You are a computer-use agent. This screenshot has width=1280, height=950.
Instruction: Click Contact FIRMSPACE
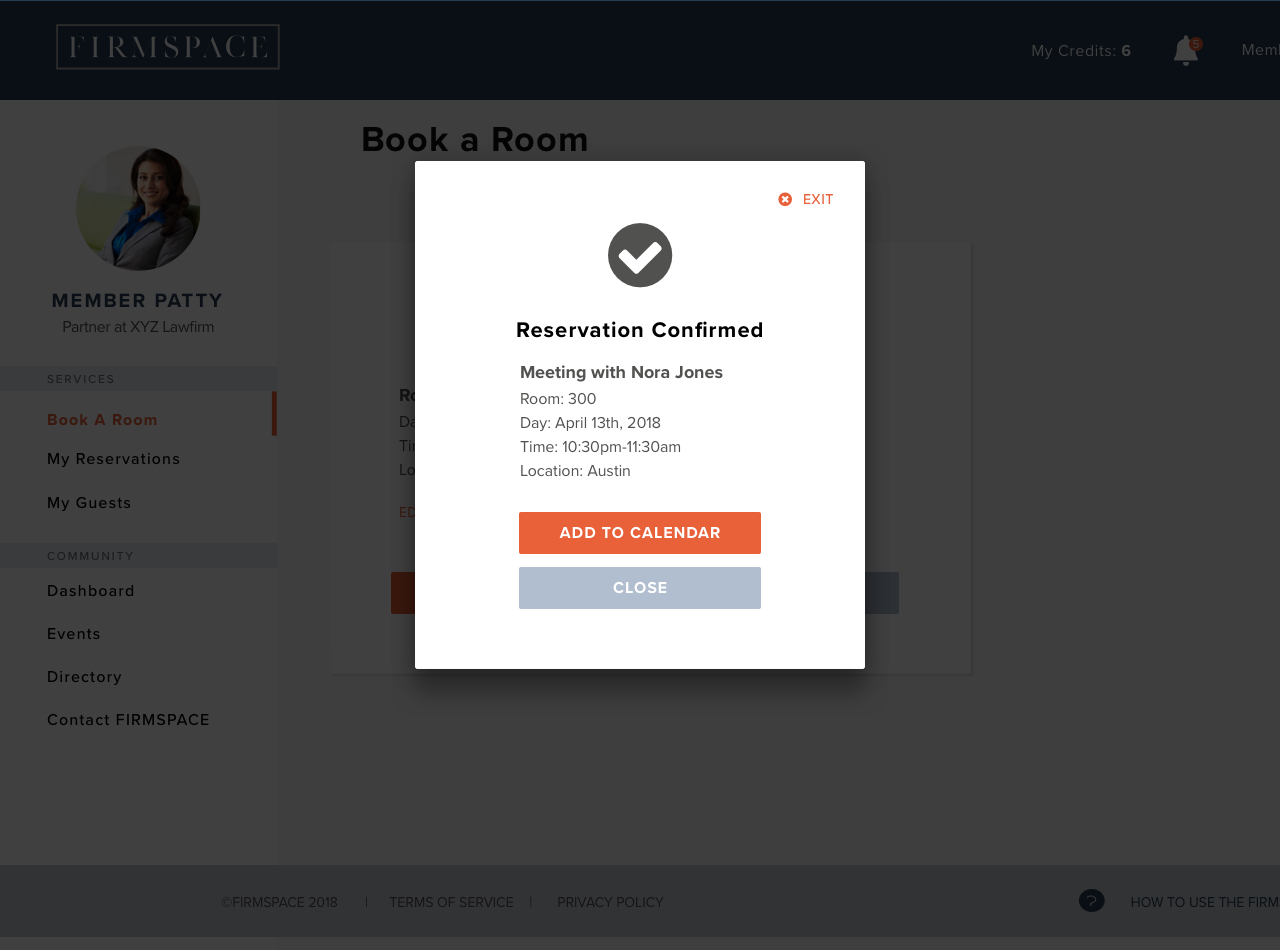[128, 720]
